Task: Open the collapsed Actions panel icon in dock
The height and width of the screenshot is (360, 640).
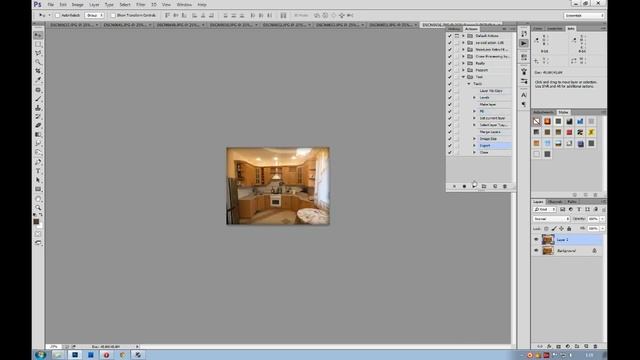Action: 524,43
